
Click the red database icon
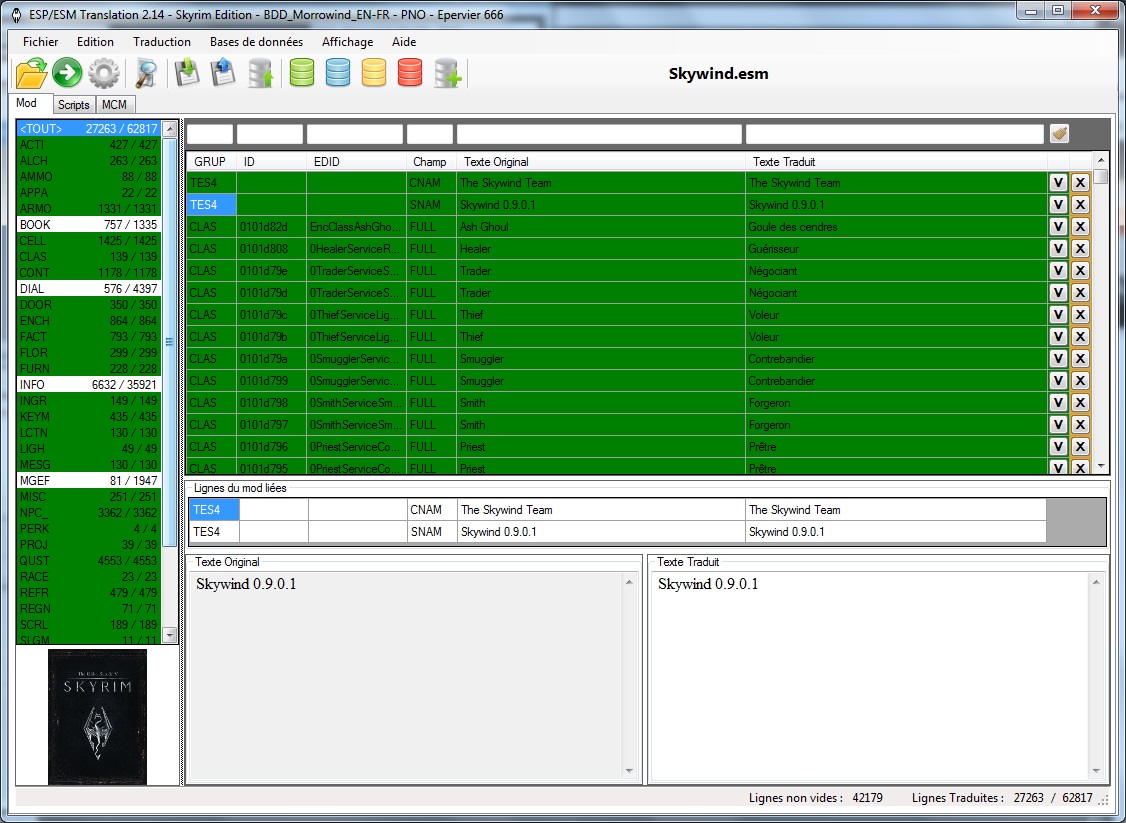coord(410,73)
